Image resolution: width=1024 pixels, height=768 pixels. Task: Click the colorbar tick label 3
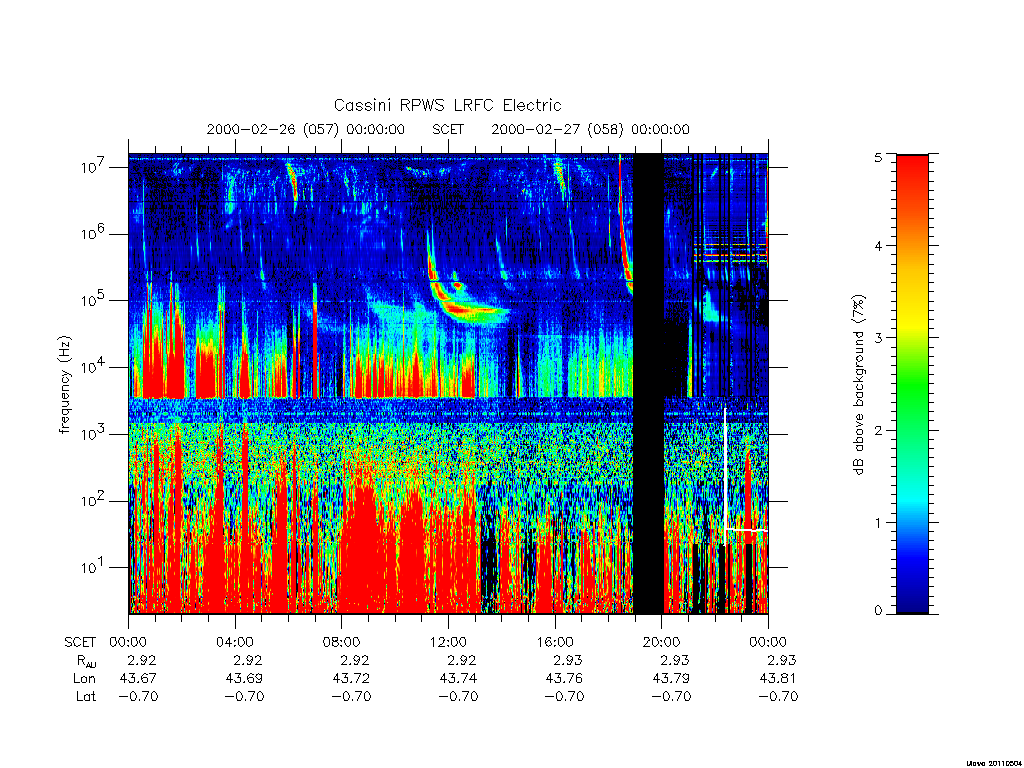coord(878,338)
